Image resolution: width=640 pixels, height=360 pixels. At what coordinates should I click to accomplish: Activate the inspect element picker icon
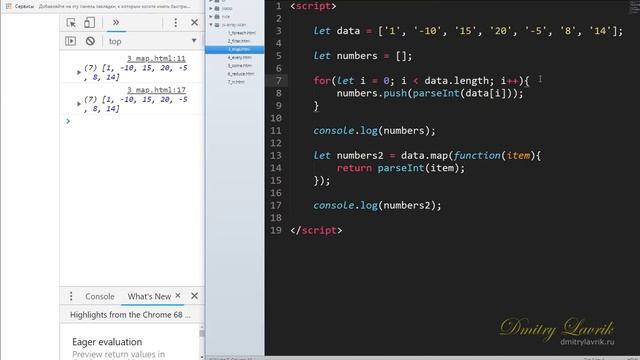tap(71, 22)
